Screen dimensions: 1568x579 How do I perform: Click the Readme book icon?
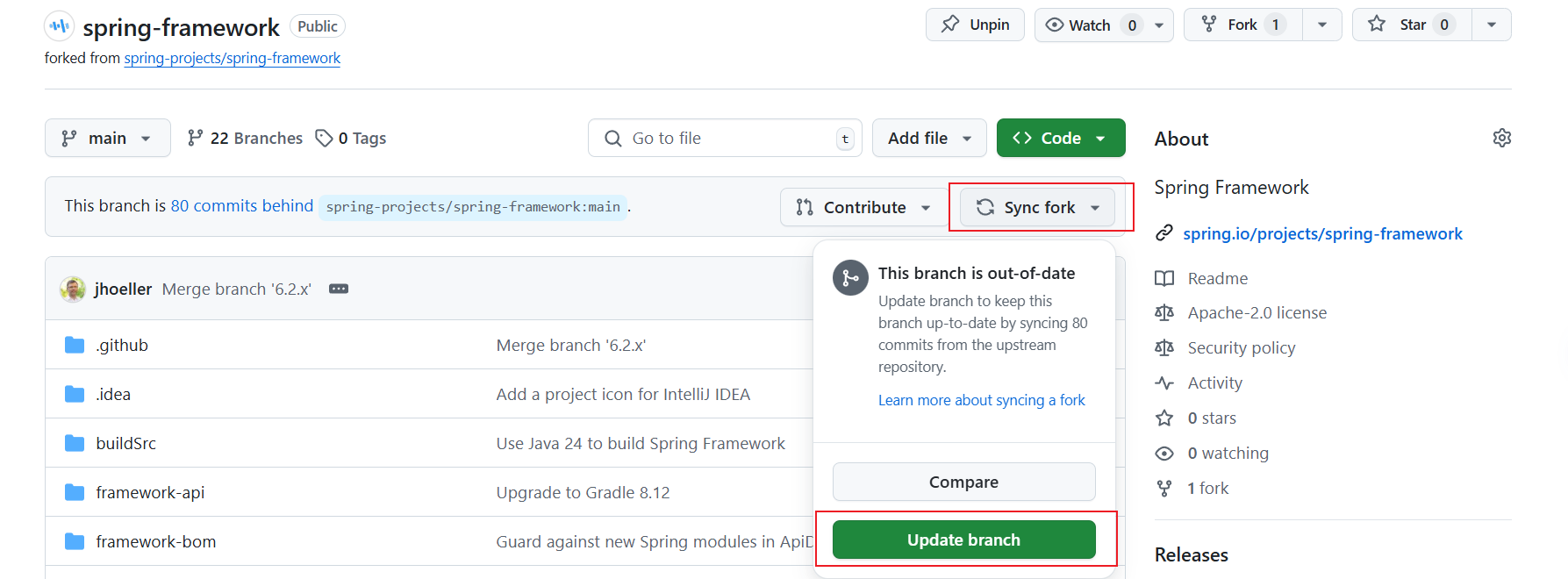pos(1164,278)
